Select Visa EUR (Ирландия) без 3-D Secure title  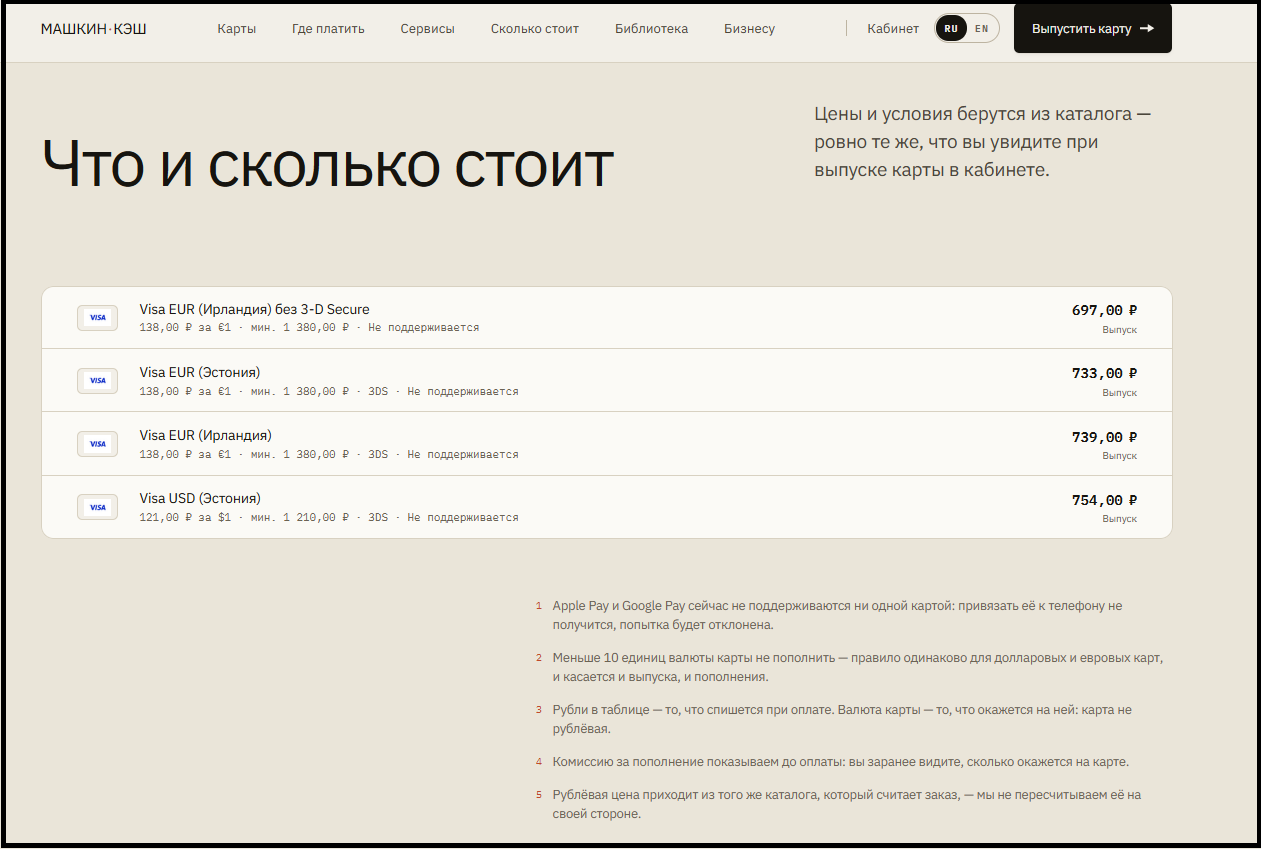tap(254, 310)
